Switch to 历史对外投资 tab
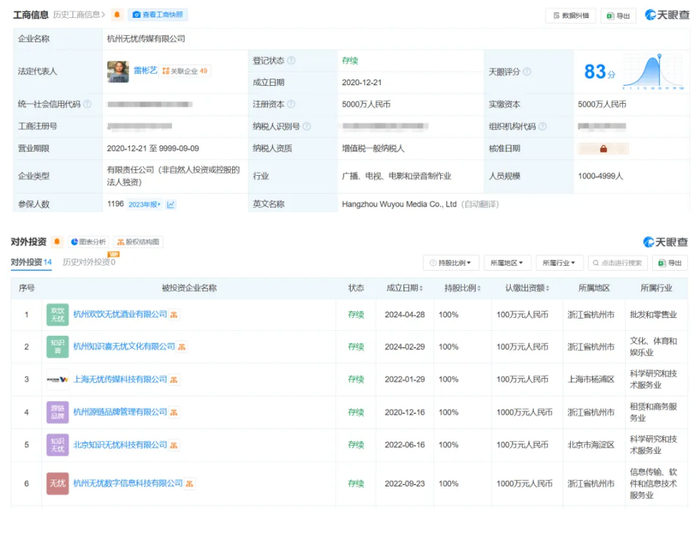 coord(88,263)
